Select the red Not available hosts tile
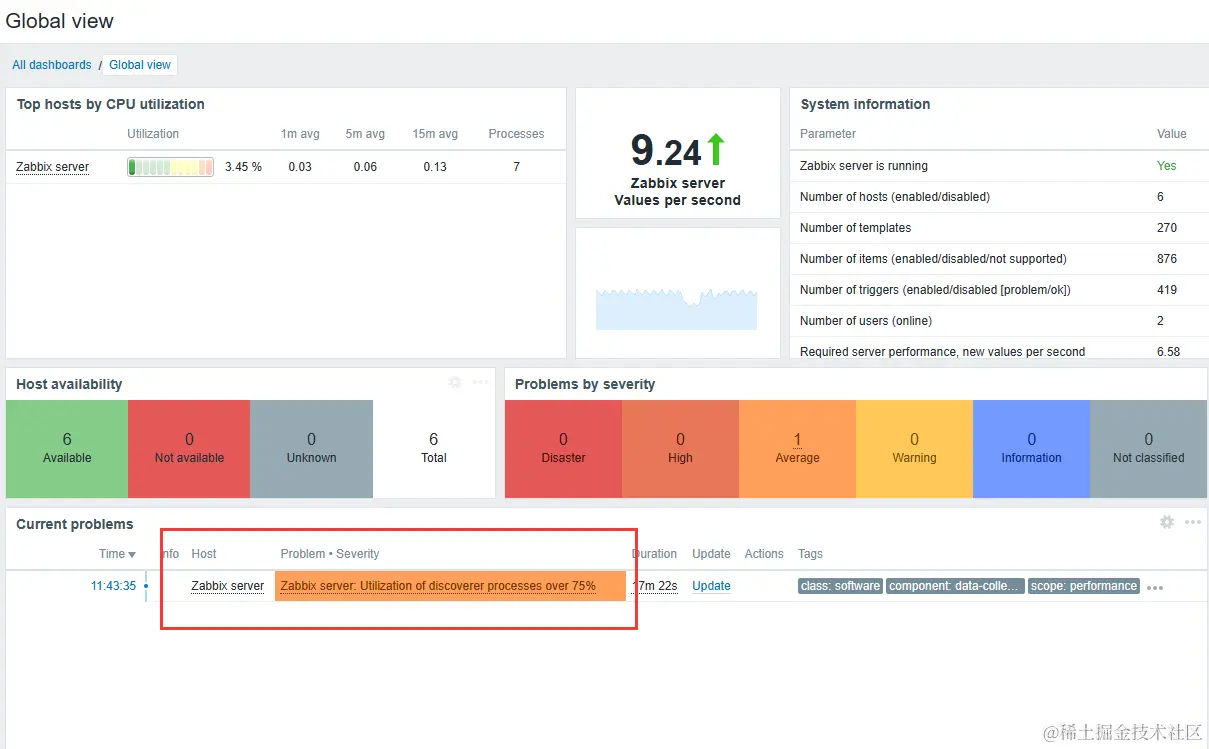1209x749 pixels. click(189, 449)
